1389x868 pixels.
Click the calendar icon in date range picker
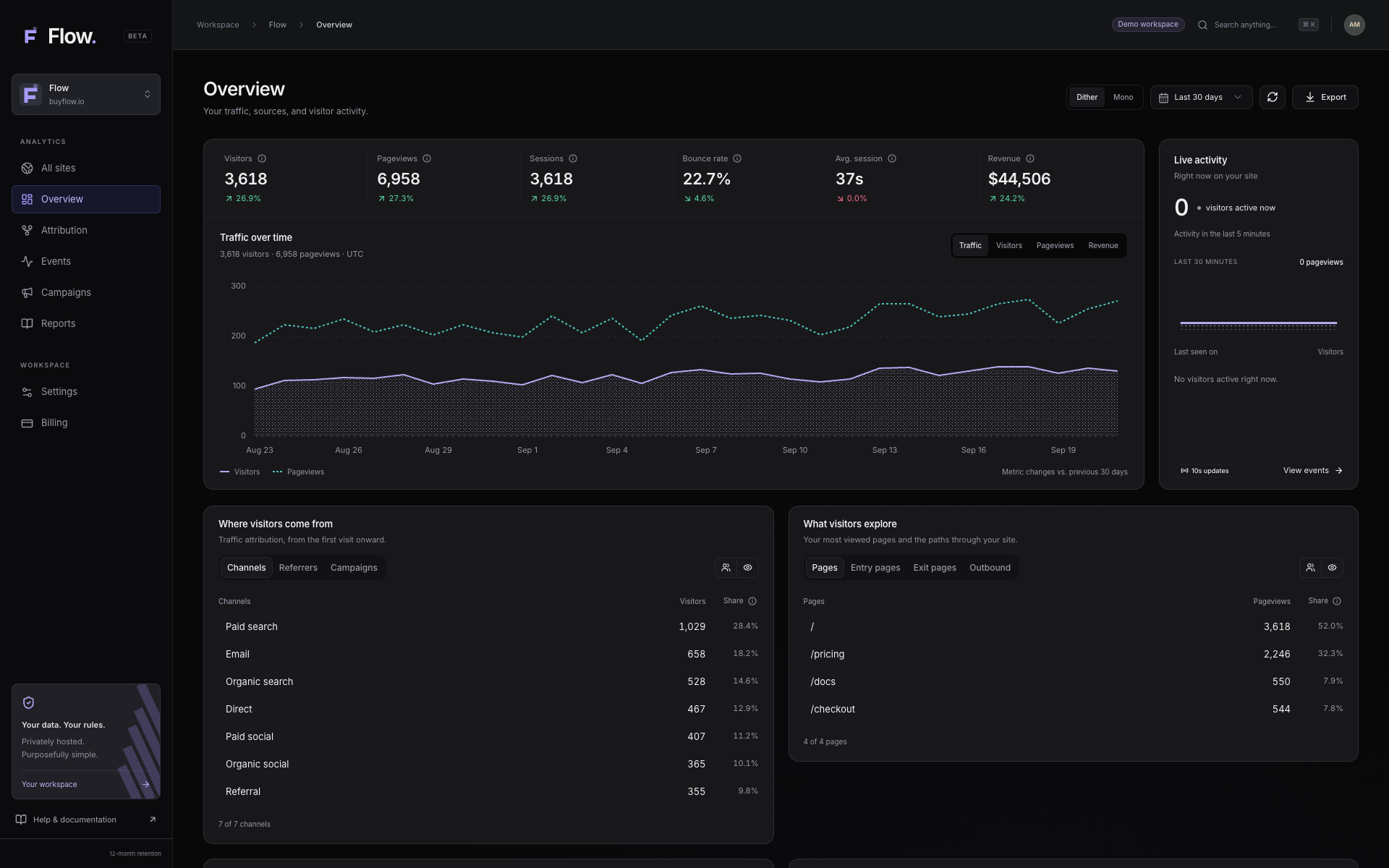(1163, 98)
